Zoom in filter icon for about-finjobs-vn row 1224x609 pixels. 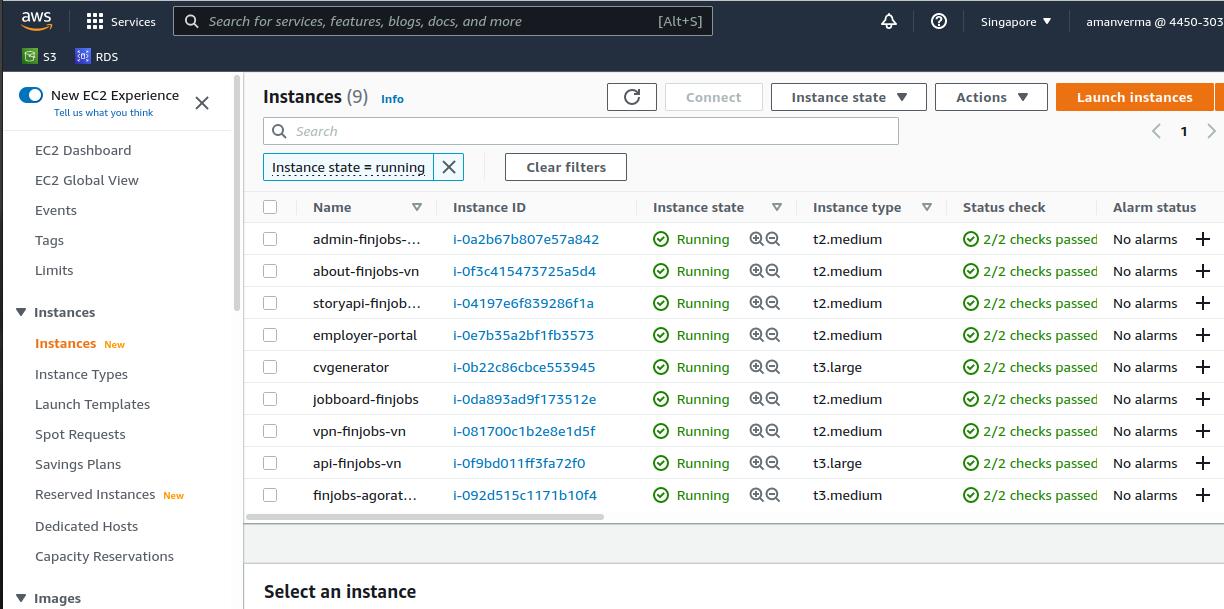757,271
